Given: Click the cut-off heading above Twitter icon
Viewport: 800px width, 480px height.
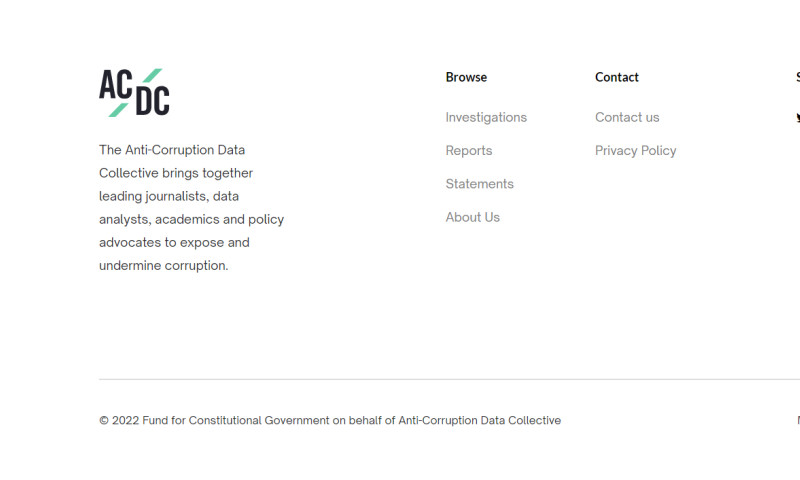Looking at the screenshot, I should (x=797, y=77).
